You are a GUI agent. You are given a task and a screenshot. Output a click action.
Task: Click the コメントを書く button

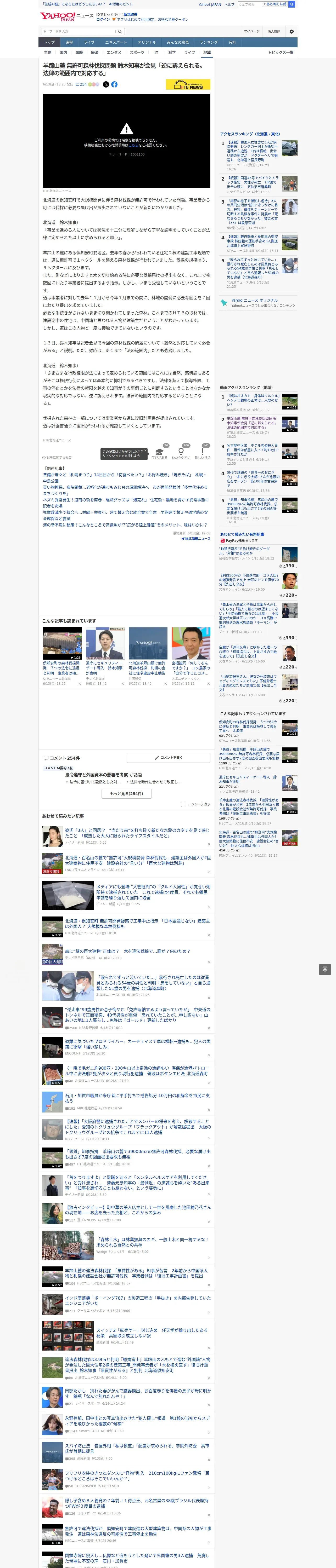(168, 758)
